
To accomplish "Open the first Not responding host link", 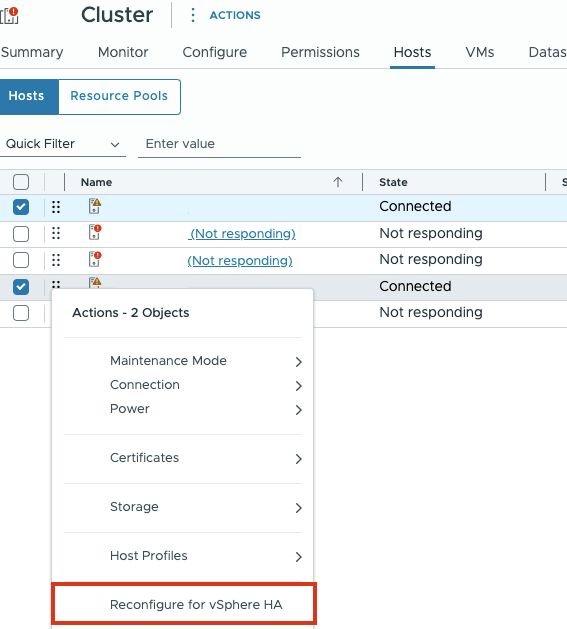I will click(242, 233).
